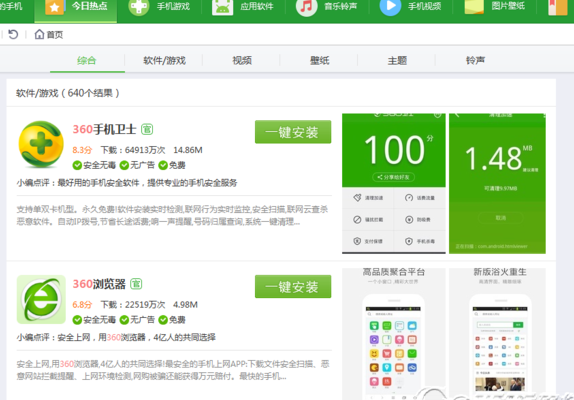The width and height of the screenshot is (574, 400).
Task: Open the 今日热点 star icon
Action: pyautogui.click(x=54, y=7)
